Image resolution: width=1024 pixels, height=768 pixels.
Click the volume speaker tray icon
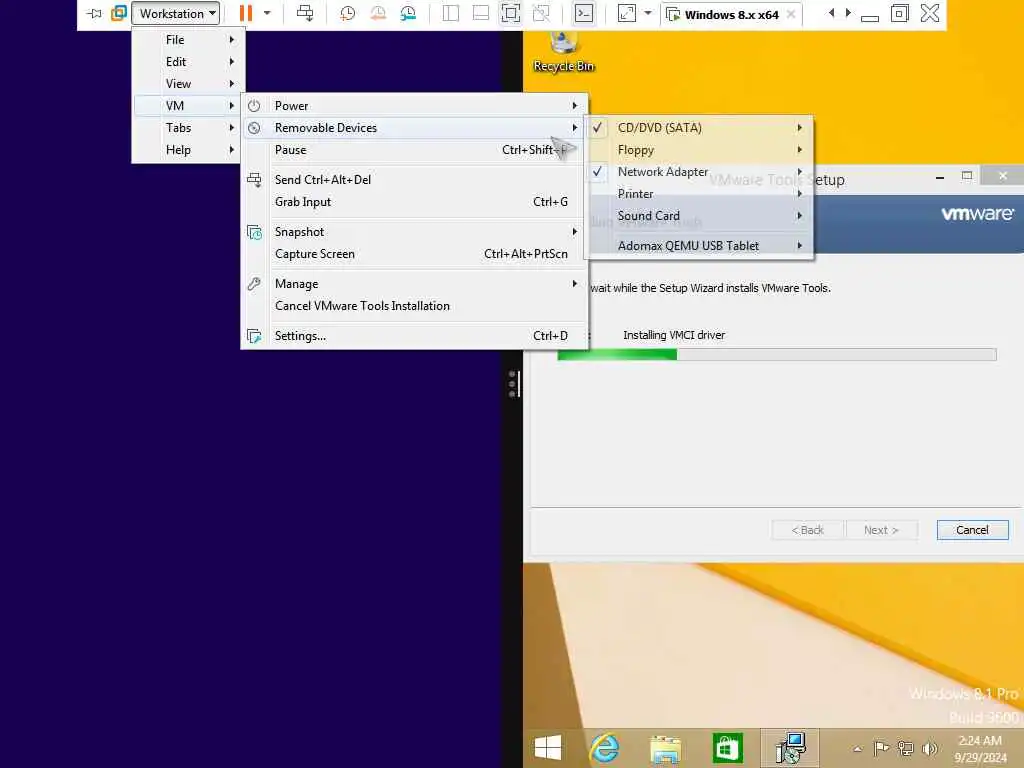pyautogui.click(x=929, y=749)
